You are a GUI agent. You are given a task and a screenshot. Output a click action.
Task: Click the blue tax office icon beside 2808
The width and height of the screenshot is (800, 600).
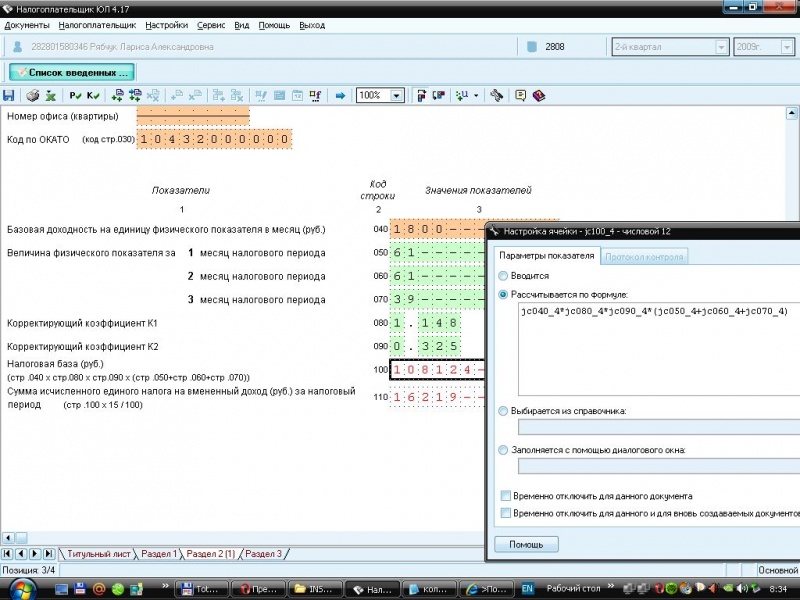click(532, 47)
